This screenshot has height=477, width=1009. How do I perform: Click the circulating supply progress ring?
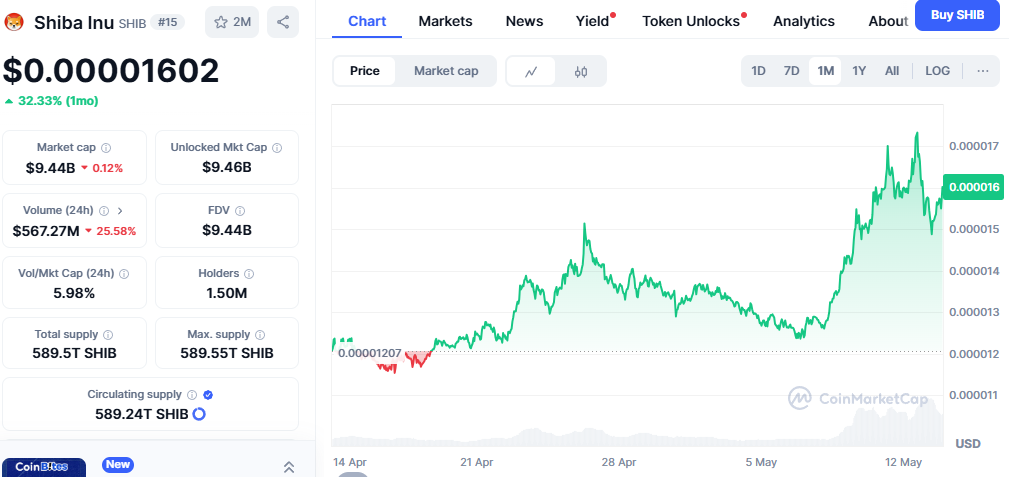click(x=199, y=414)
